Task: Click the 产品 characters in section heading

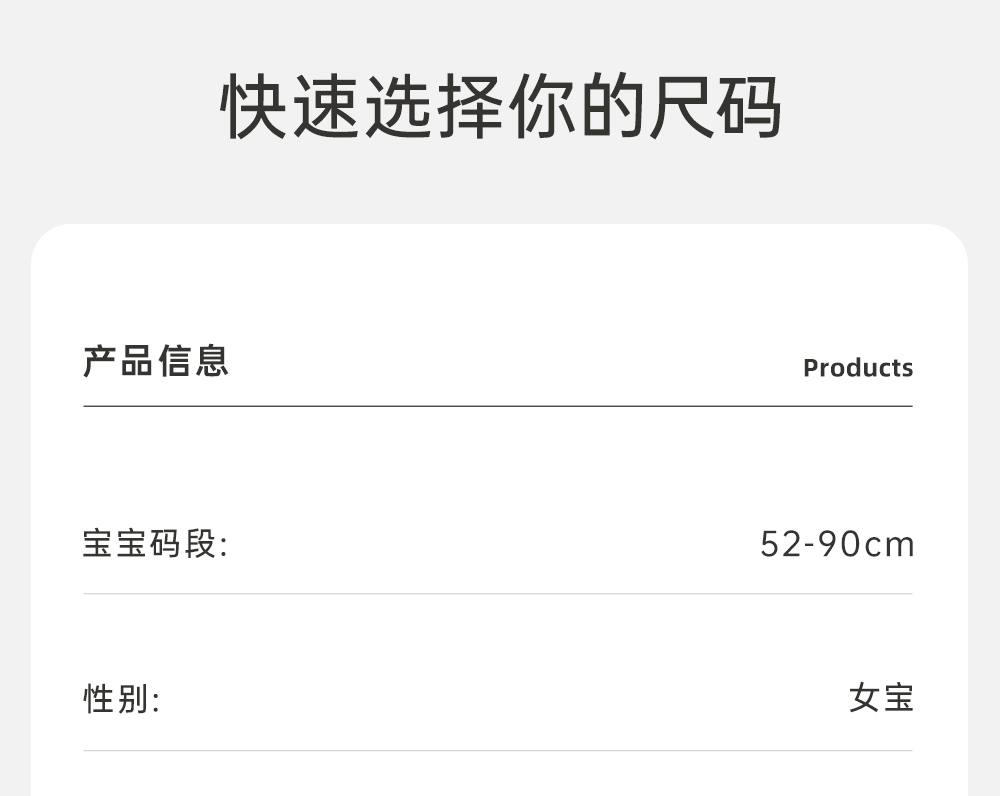Action: coord(118,361)
